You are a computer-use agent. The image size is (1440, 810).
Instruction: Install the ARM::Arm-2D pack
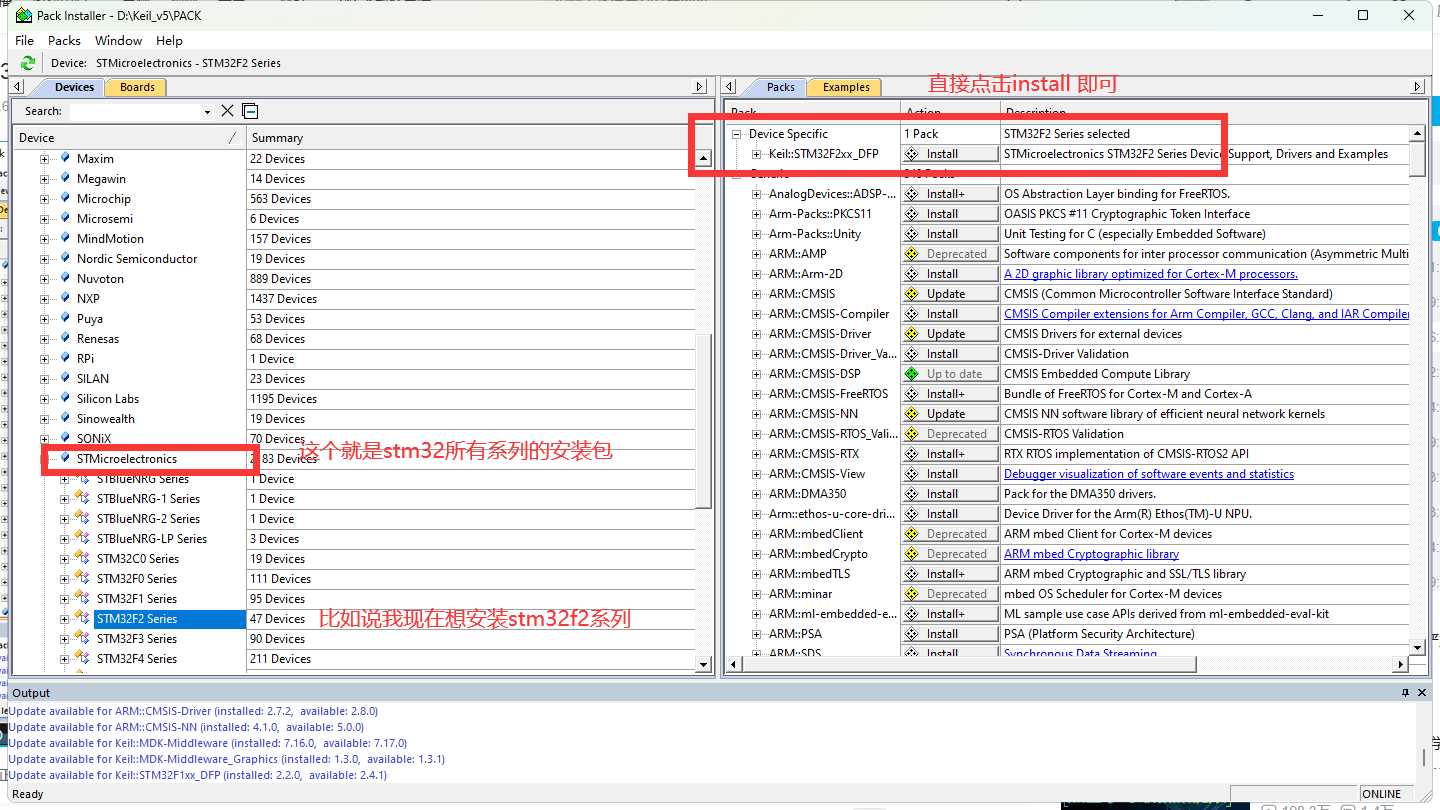point(950,274)
